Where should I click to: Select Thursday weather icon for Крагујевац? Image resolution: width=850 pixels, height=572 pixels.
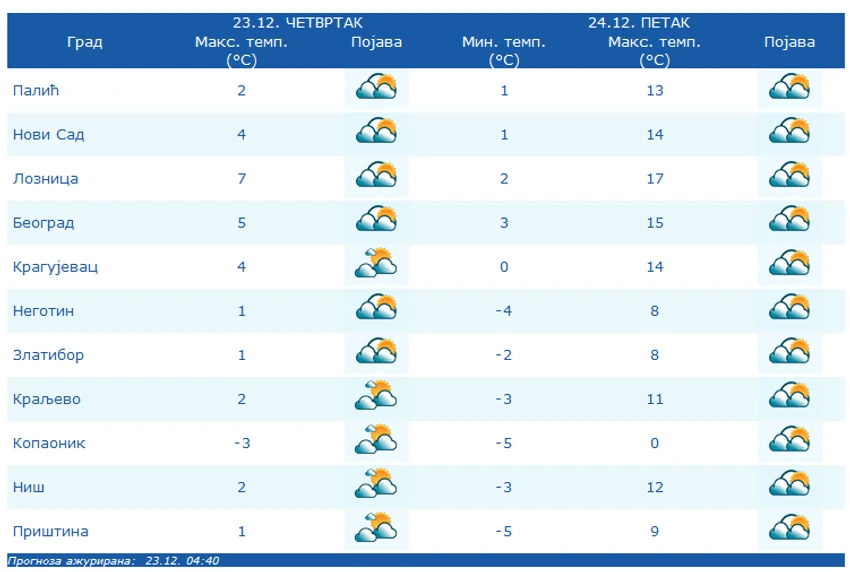point(376,265)
